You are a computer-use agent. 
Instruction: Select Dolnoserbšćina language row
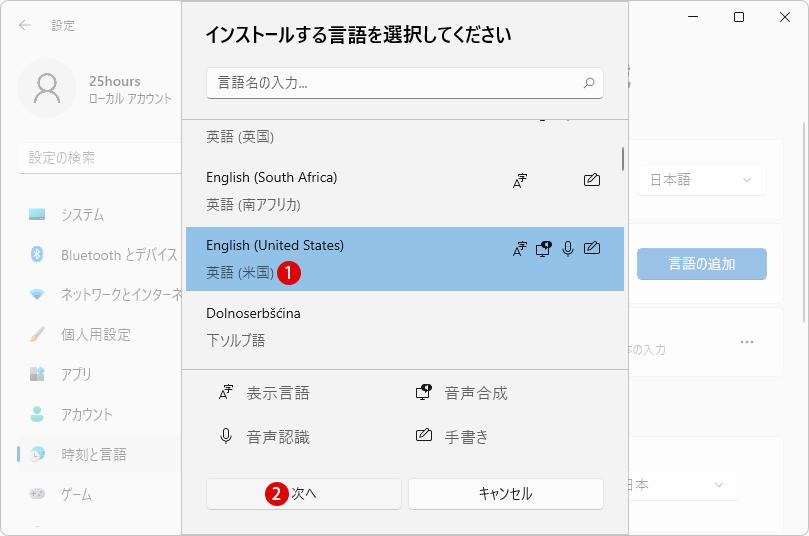[x=404, y=327]
